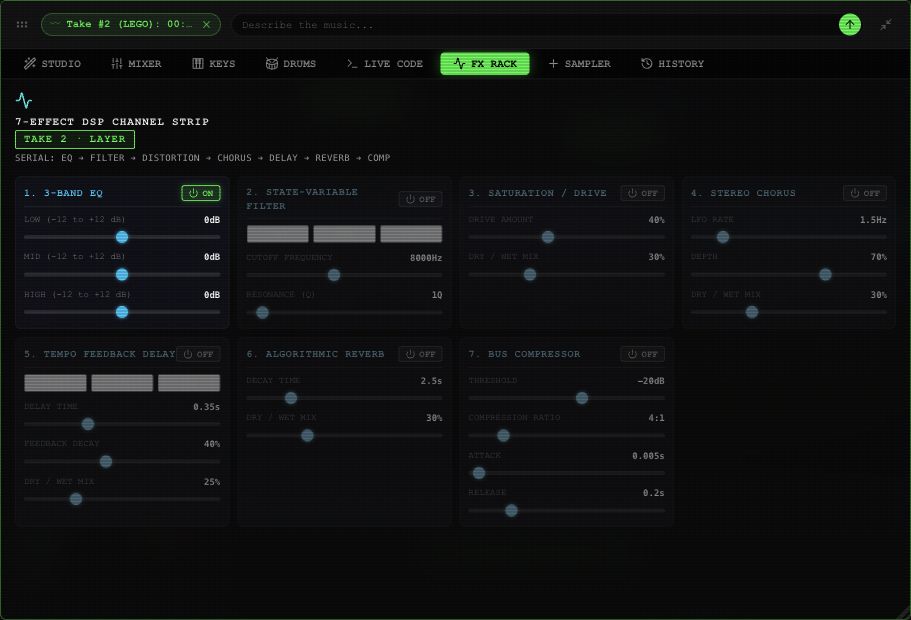Remove the Take #2 (LEGO) chip
This screenshot has height=620, width=911.
206,24
